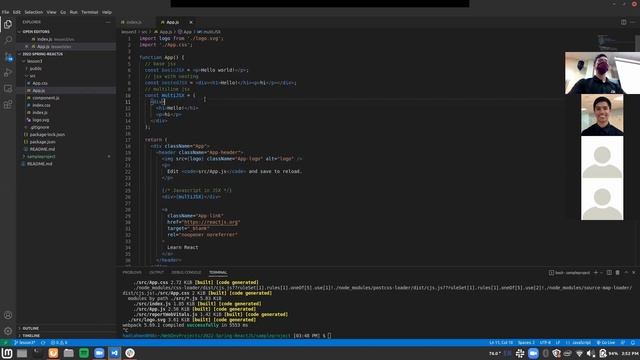Open the Explorer view in activity bar

click(x=8, y=24)
